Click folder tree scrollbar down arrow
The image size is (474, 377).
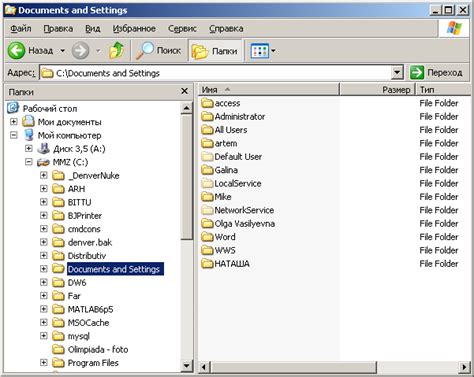[187, 365]
